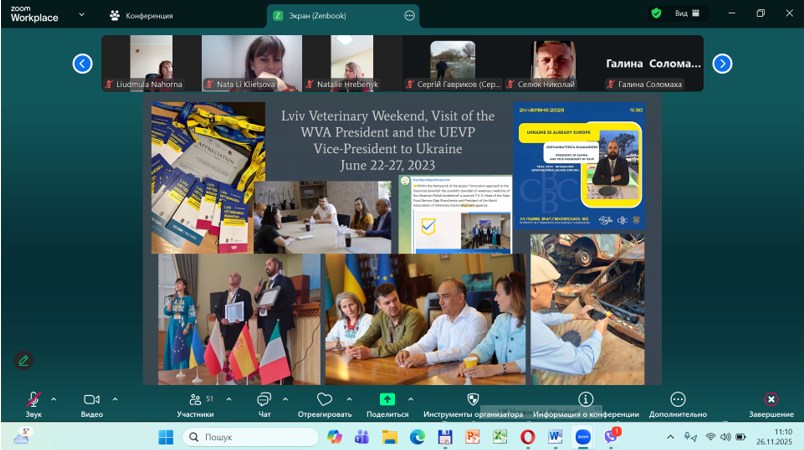Click the Отреагировать reactions heart icon
This screenshot has width=804, height=450.
coord(324,400)
